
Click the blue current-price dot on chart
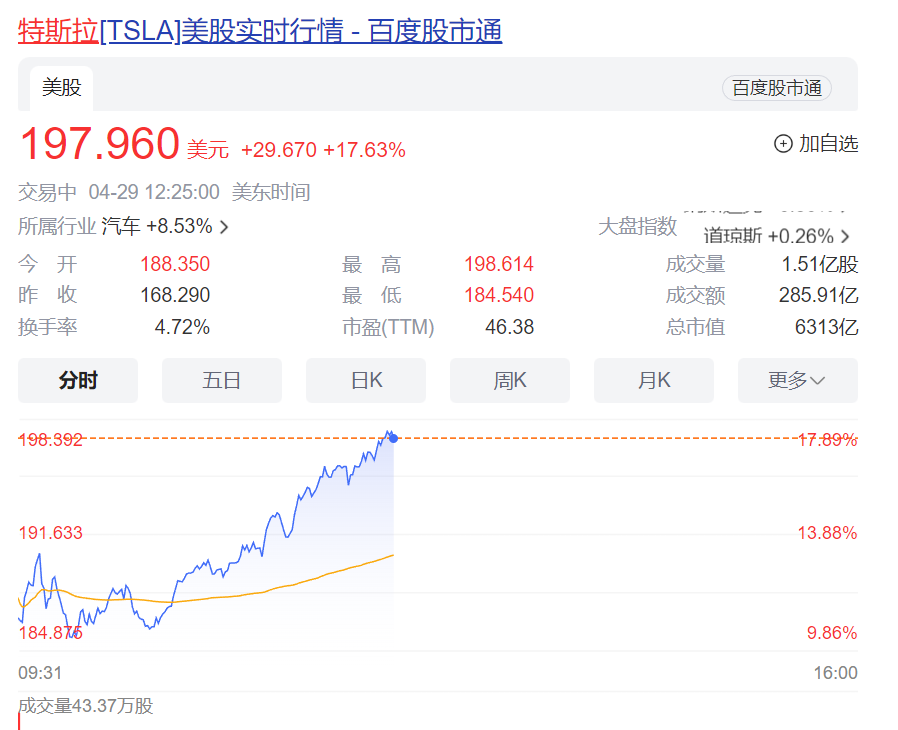point(393,438)
